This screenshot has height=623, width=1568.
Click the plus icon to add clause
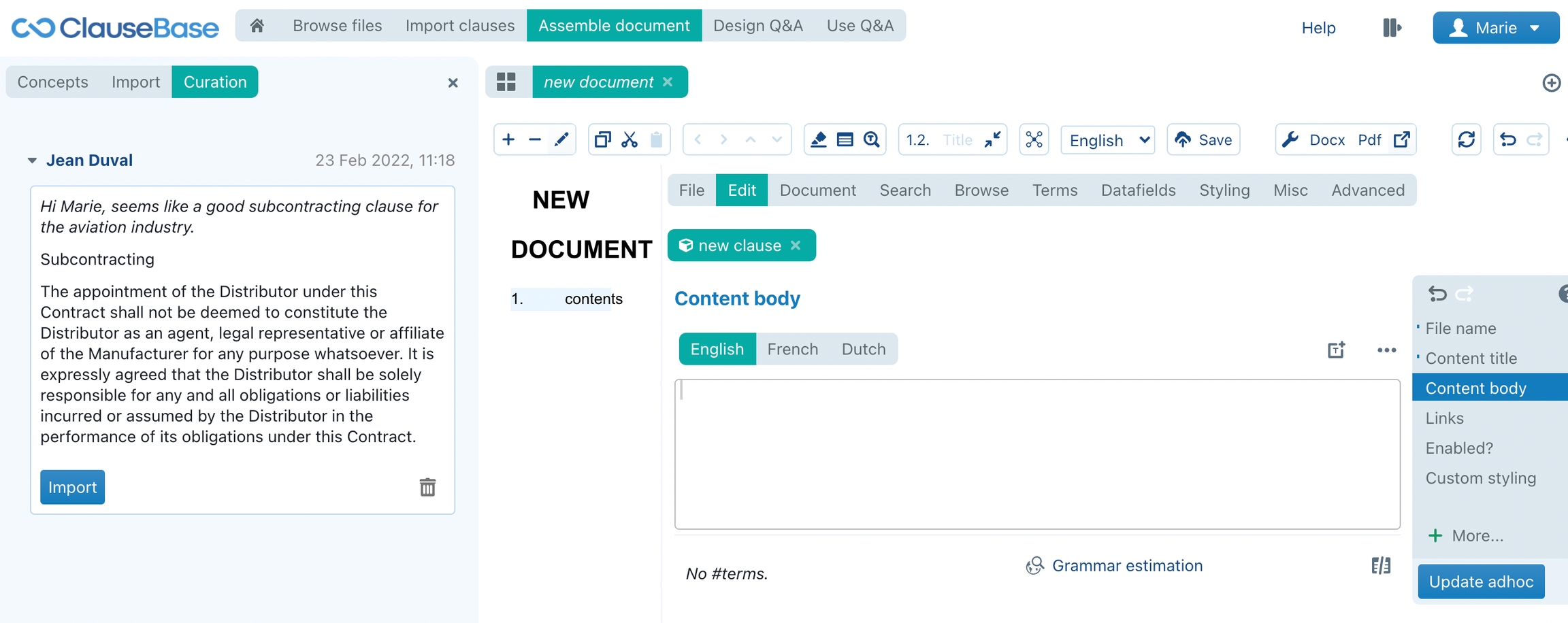(508, 140)
